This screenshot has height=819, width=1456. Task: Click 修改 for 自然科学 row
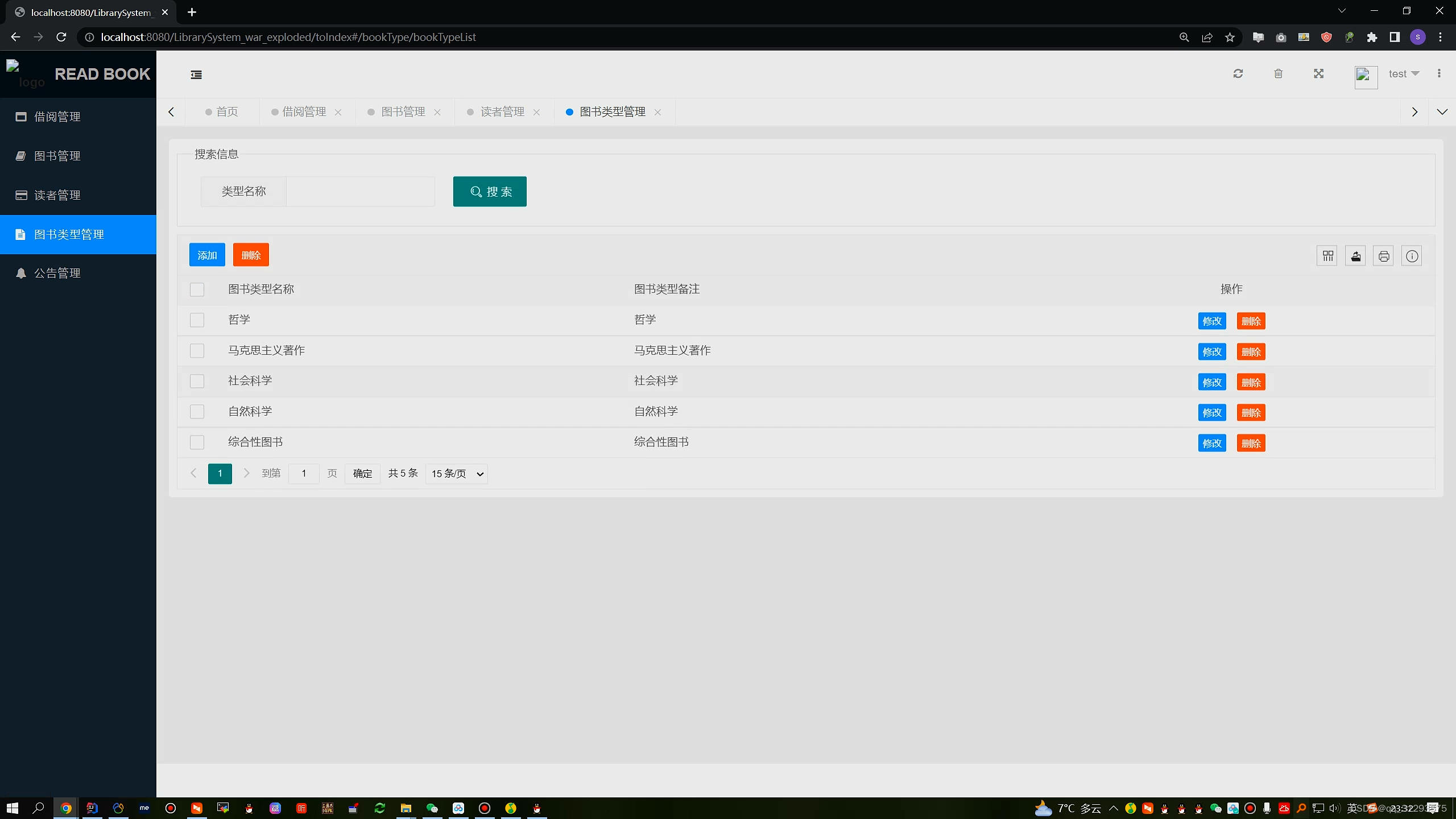(x=1211, y=413)
